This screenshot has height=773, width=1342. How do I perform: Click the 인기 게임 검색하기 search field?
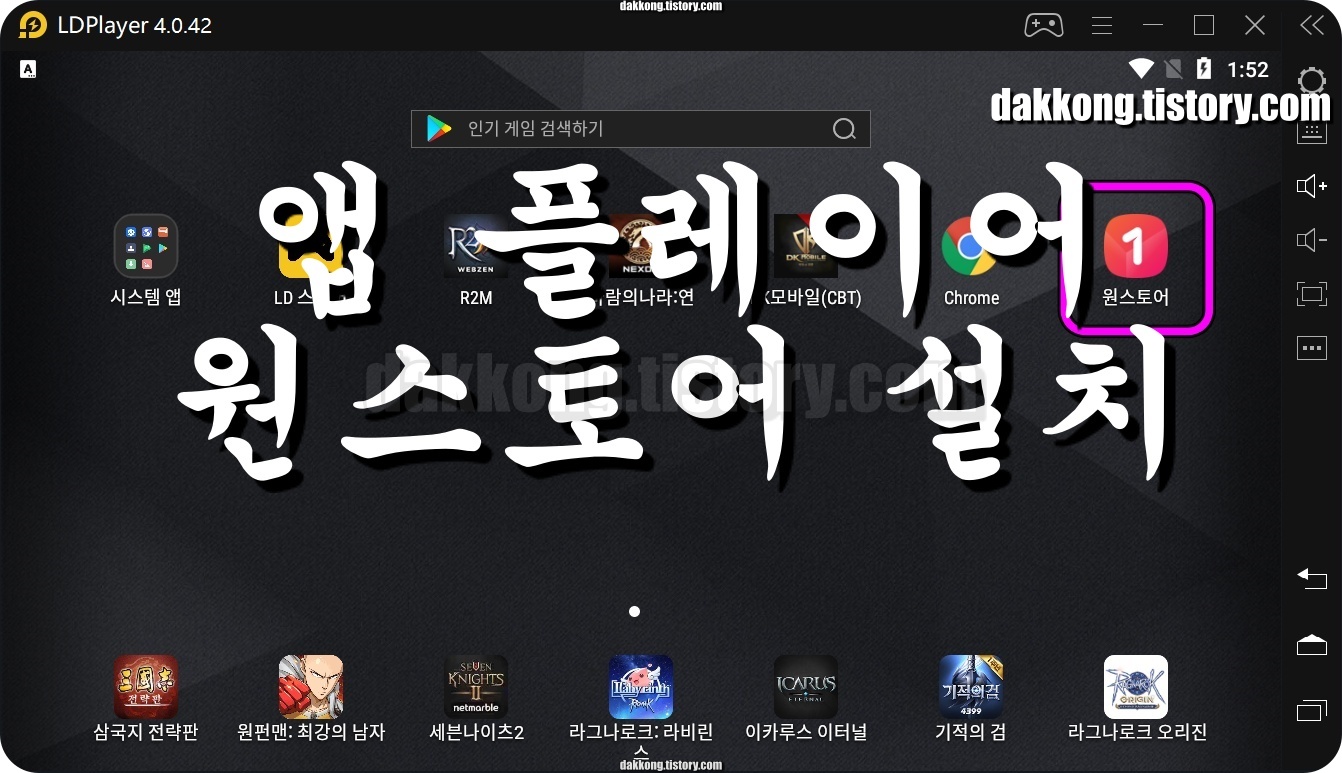[641, 129]
